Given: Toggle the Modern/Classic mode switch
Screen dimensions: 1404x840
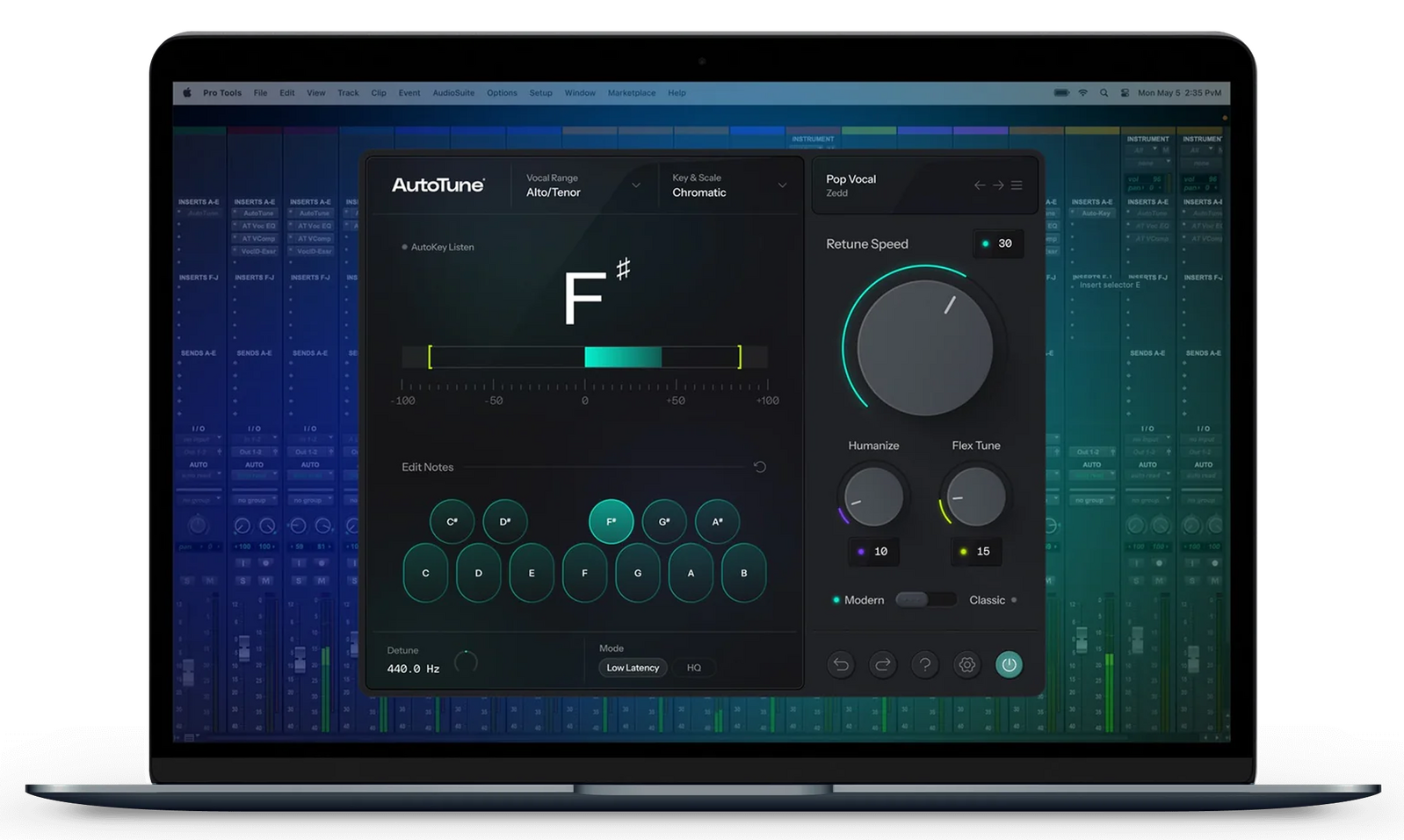Looking at the screenshot, I should (925, 600).
